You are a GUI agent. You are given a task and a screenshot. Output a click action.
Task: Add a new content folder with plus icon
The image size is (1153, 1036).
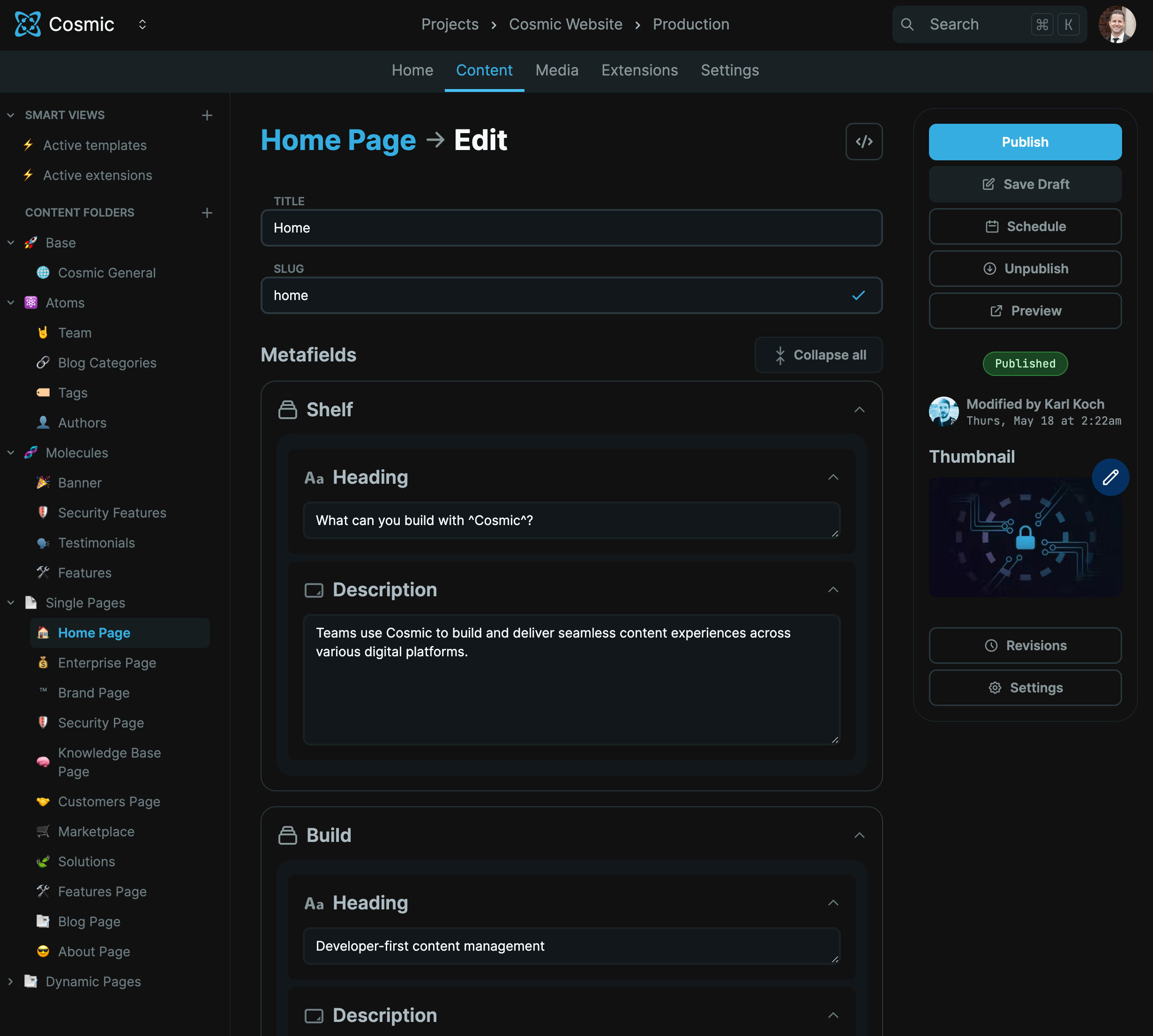click(207, 212)
